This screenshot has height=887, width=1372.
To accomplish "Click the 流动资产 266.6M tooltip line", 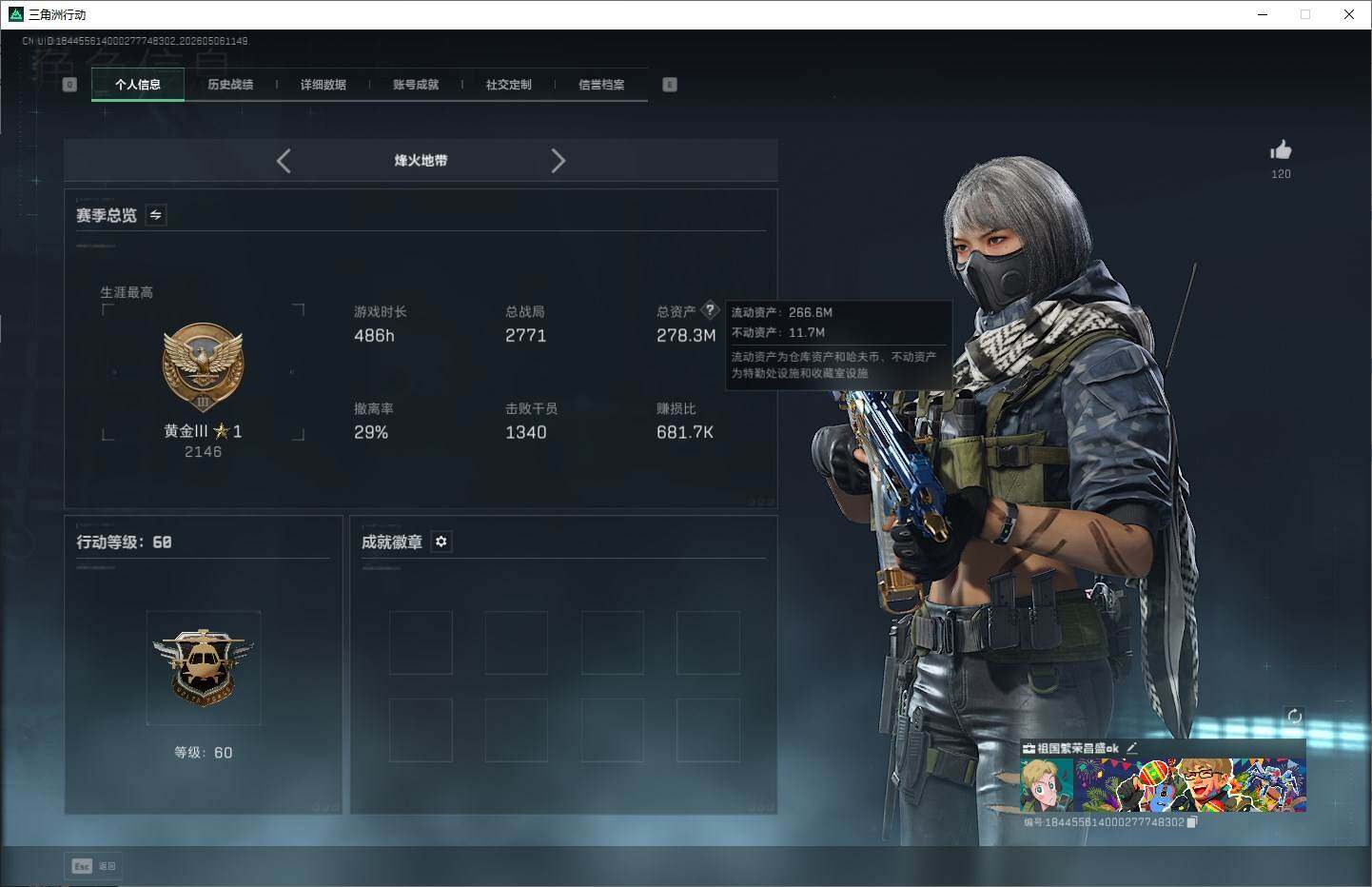I will 781,312.
